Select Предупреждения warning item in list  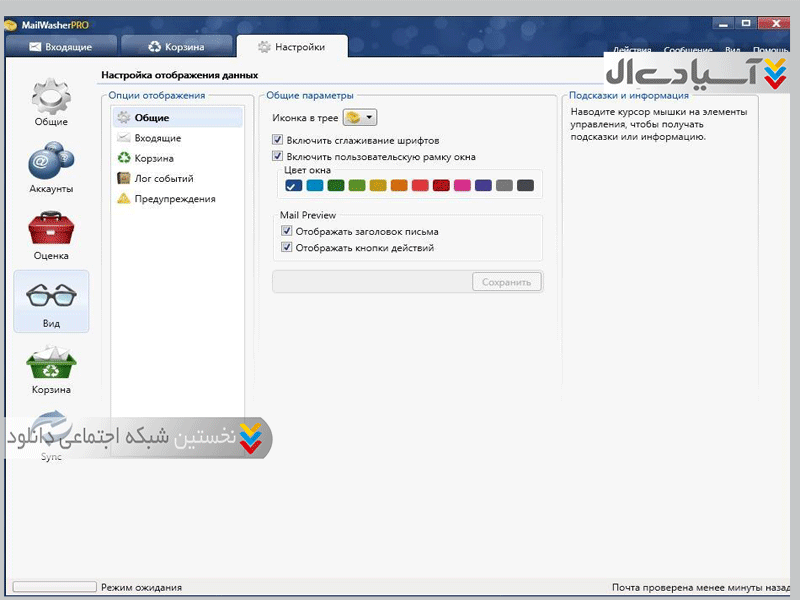pyautogui.click(x=174, y=199)
